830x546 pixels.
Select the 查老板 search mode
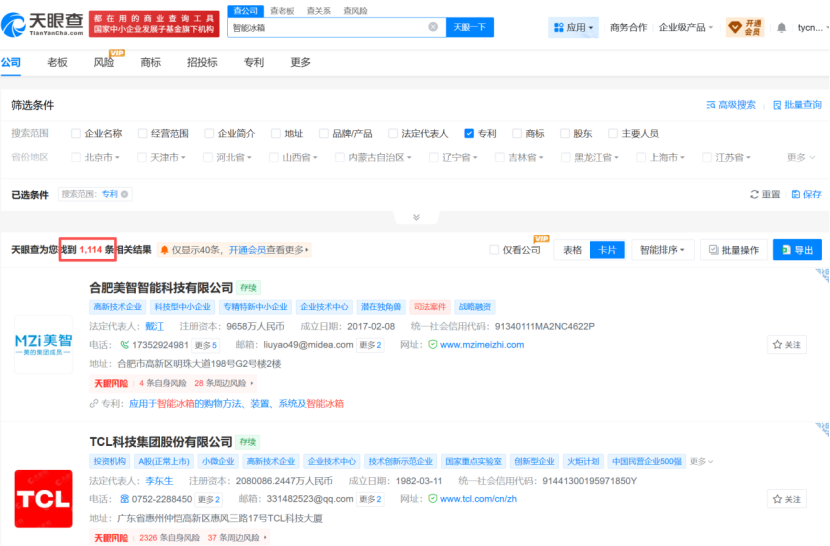(282, 11)
